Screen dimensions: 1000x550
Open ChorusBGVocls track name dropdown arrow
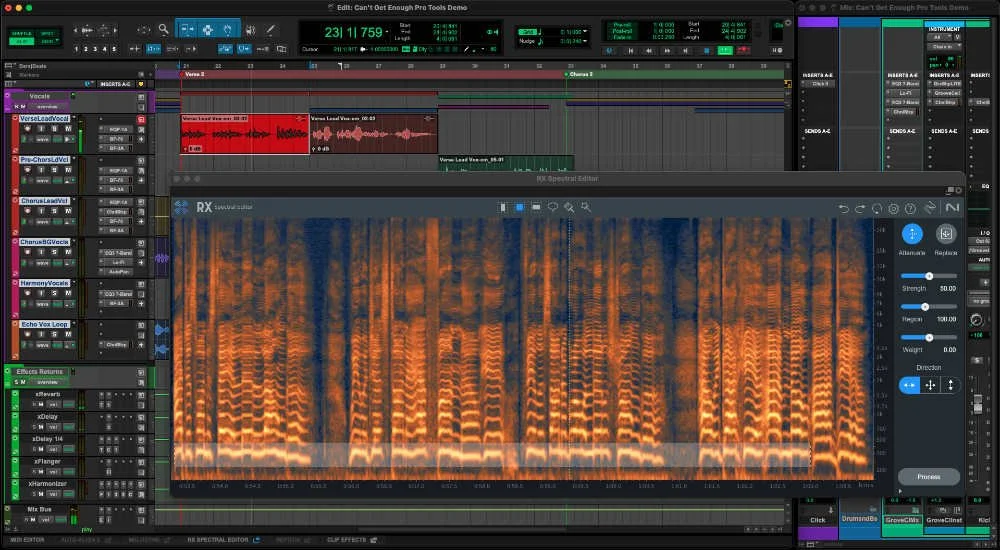[x=74, y=242]
